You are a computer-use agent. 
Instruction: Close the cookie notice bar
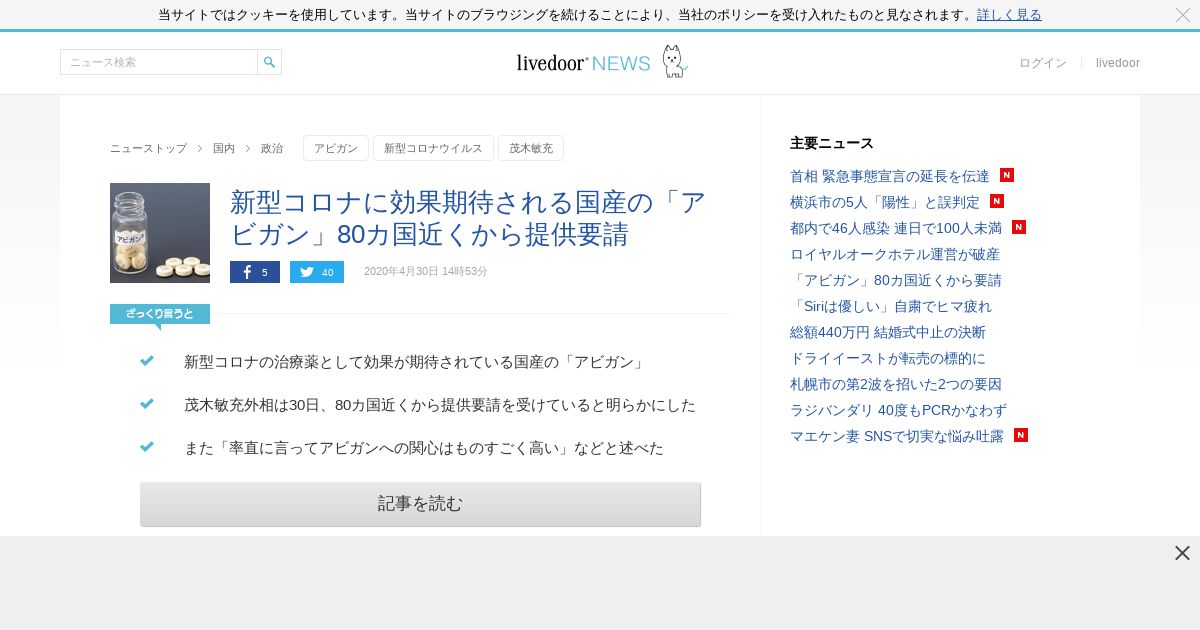(1183, 15)
